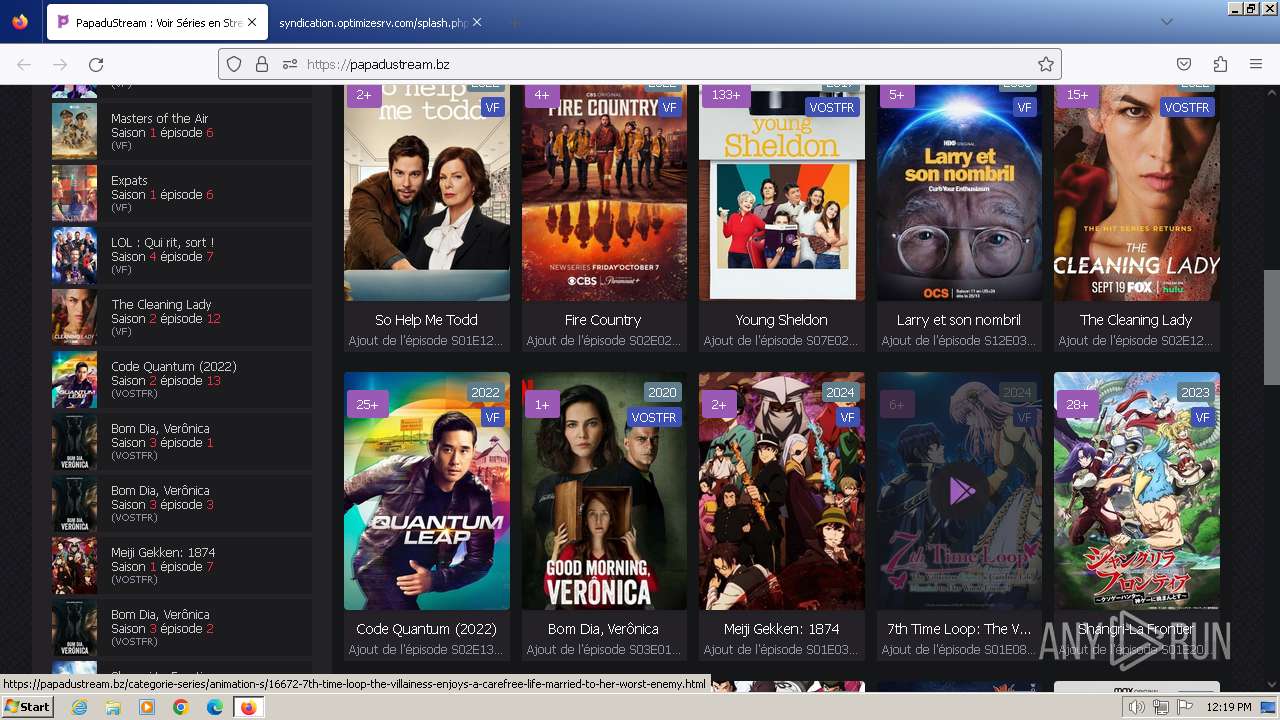Open the So Help Me Todd poster
The height and width of the screenshot is (720, 1280).
pyautogui.click(x=427, y=193)
